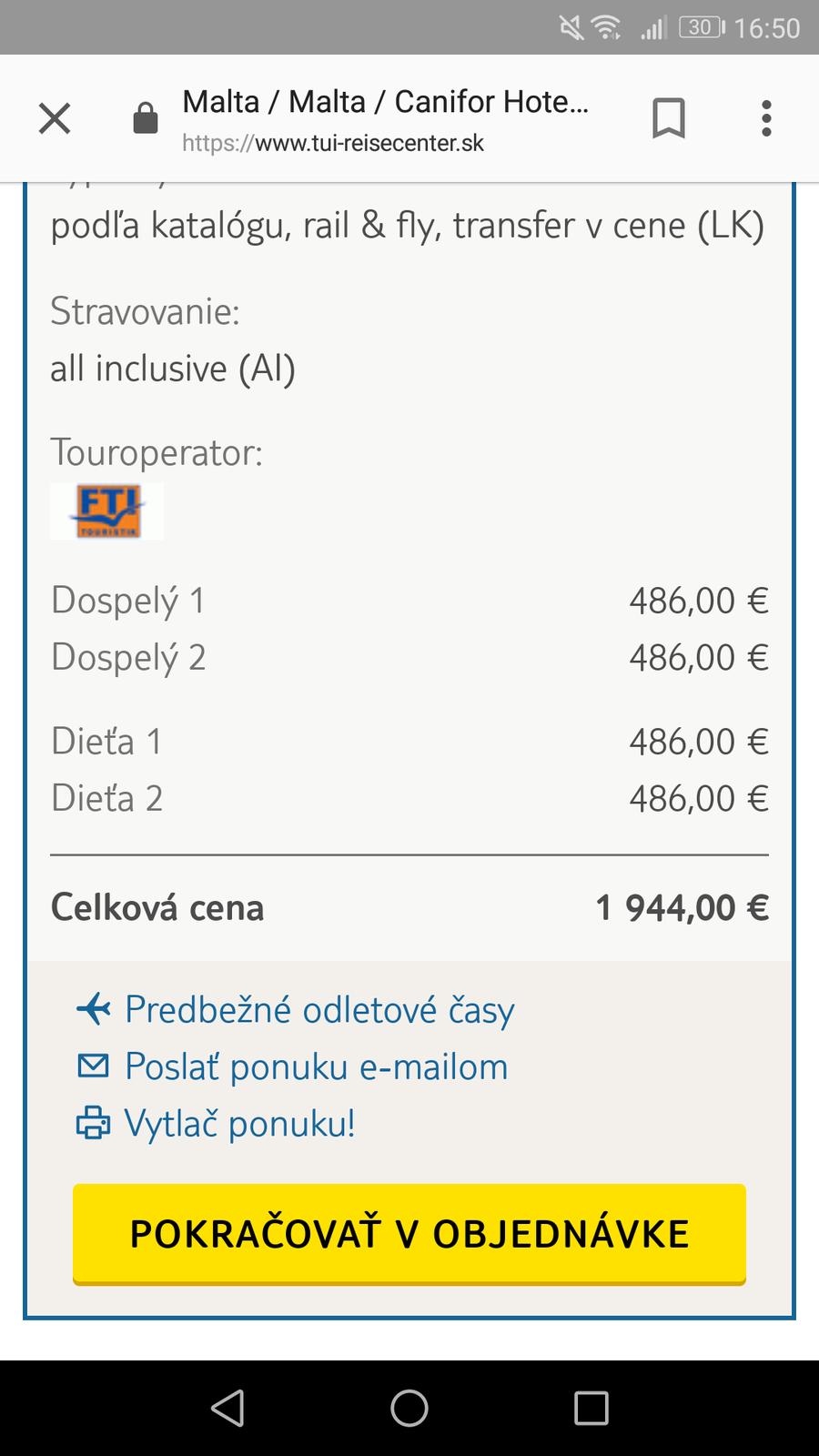Tap the Celková cena total price
The image size is (819, 1456).
pos(682,908)
